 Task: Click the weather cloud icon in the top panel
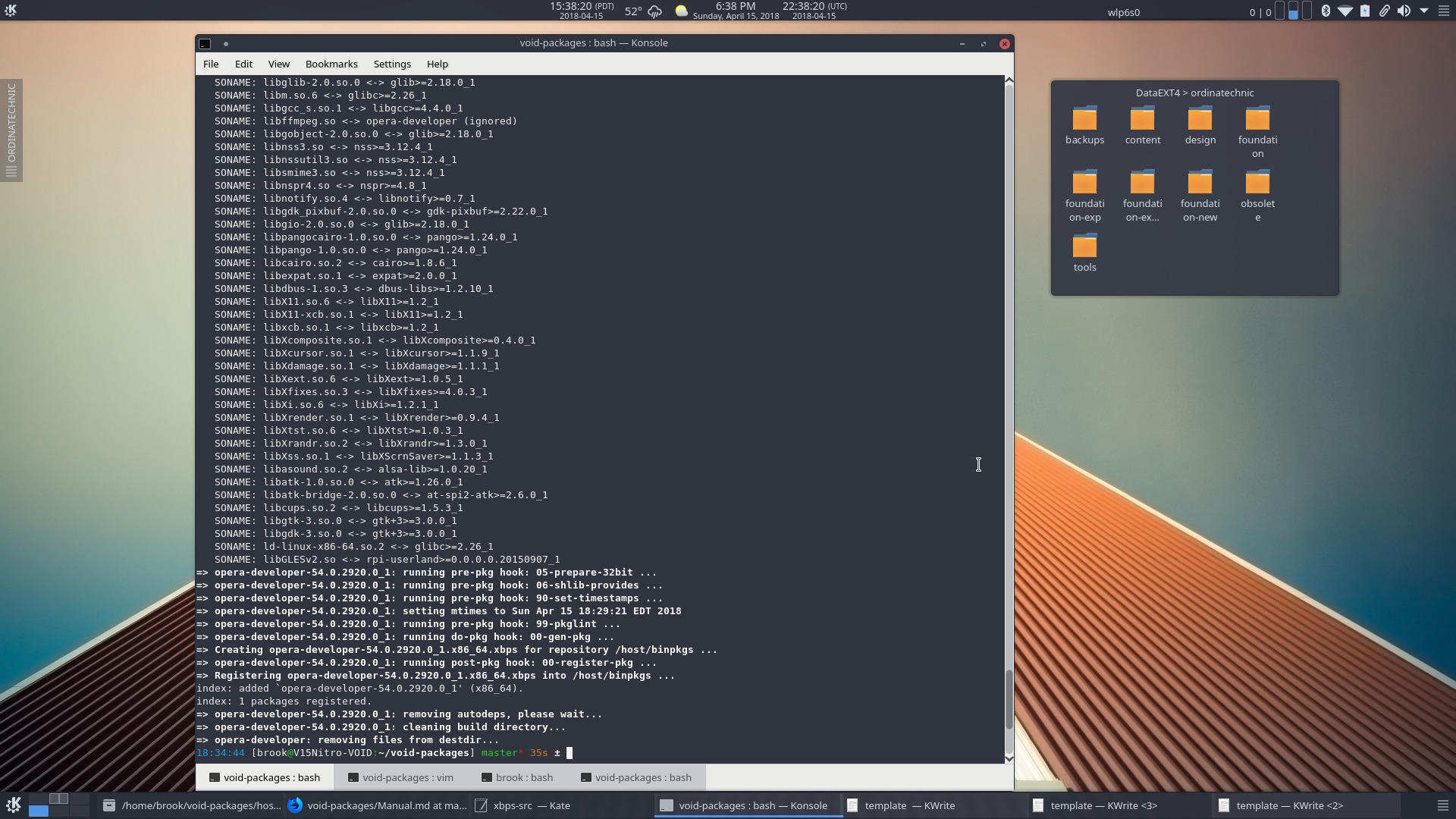click(655, 11)
